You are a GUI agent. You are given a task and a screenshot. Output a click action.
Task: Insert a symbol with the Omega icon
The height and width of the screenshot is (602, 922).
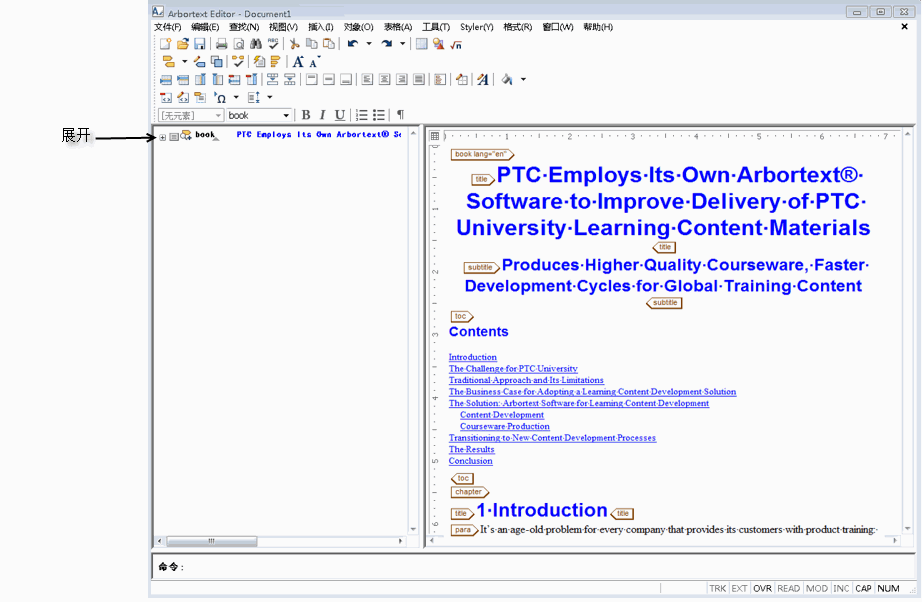(220, 98)
